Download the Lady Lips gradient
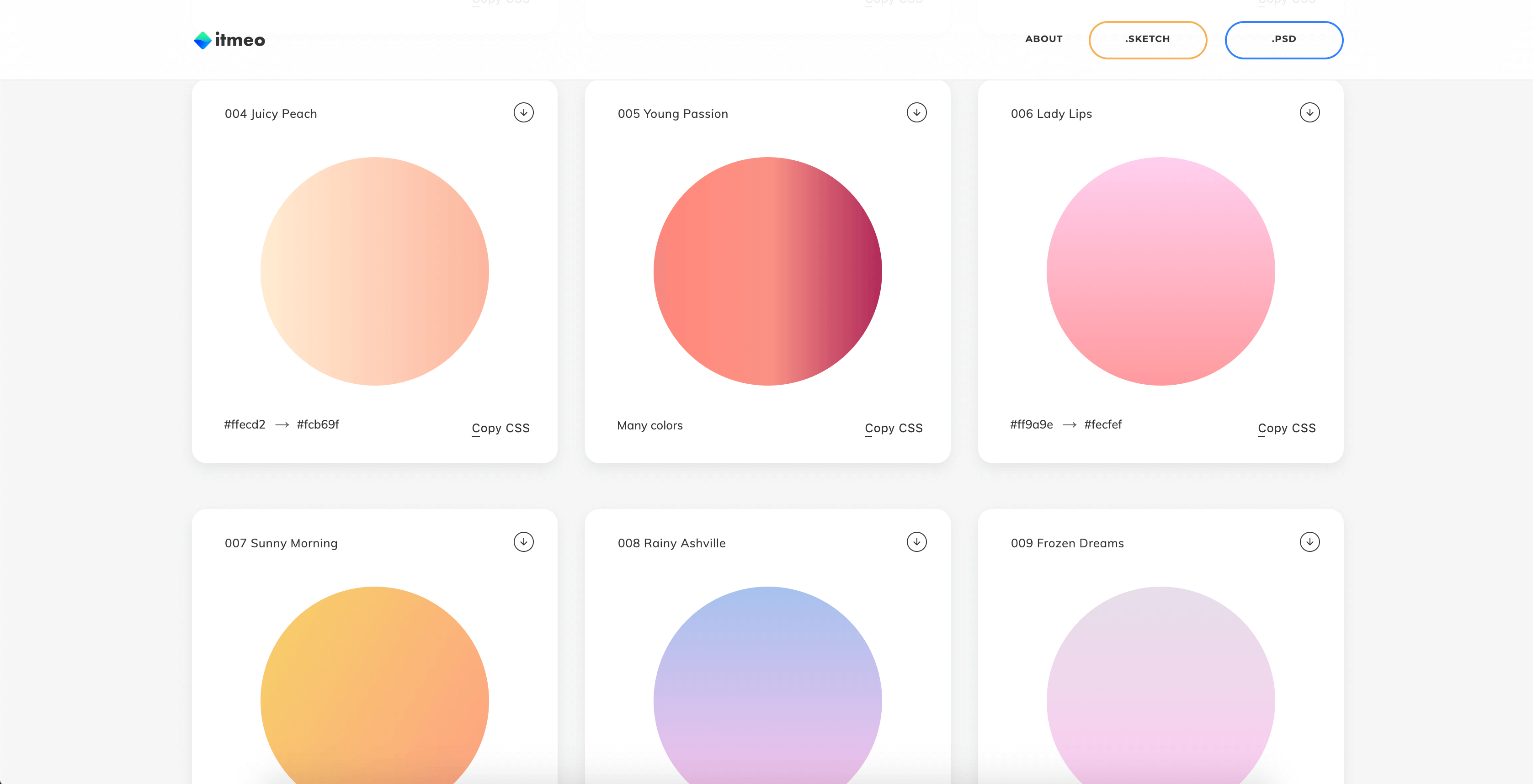1533x784 pixels. point(1309,112)
